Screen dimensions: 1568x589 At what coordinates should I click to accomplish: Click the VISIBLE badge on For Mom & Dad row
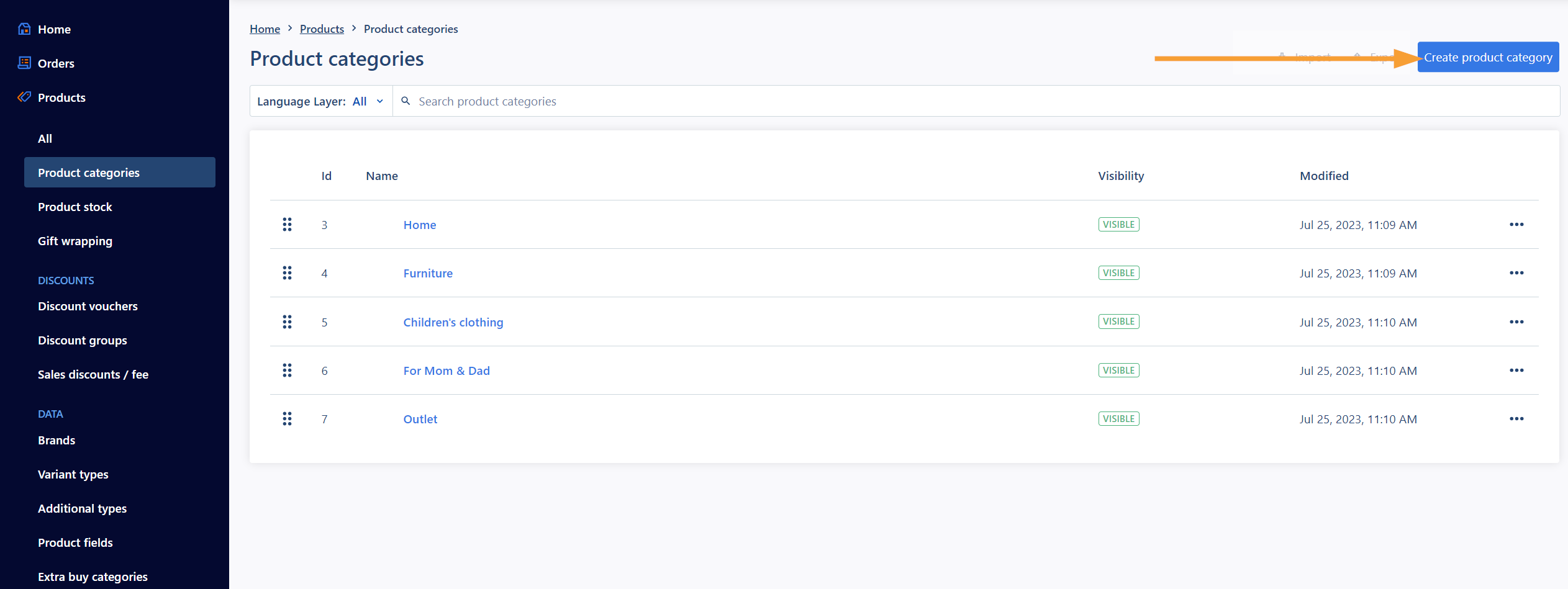click(1118, 370)
